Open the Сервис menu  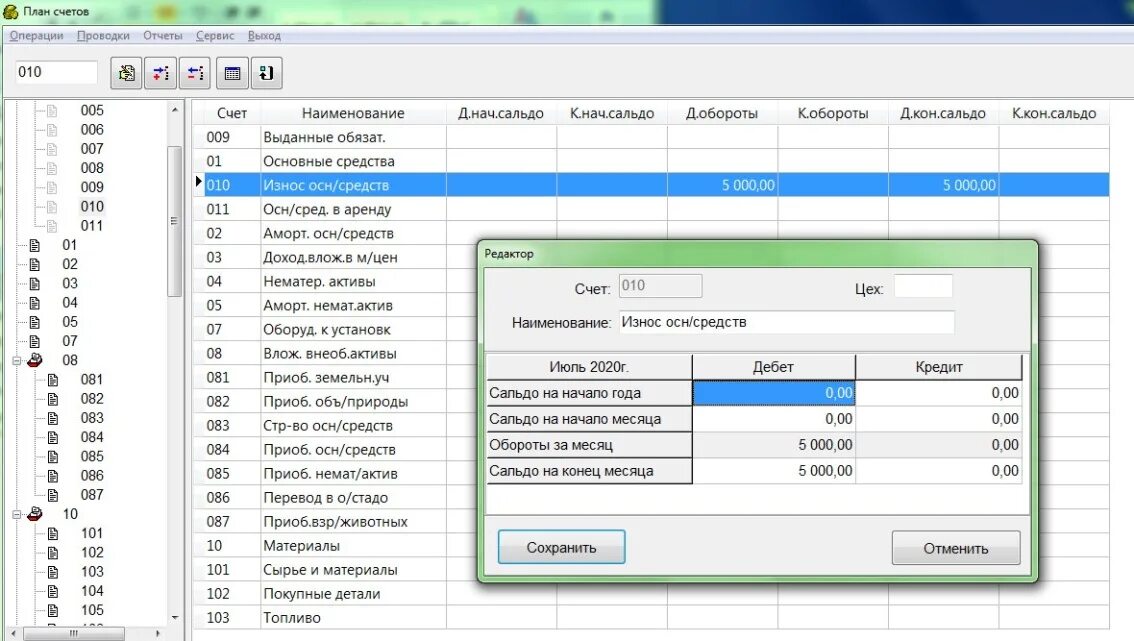point(215,35)
